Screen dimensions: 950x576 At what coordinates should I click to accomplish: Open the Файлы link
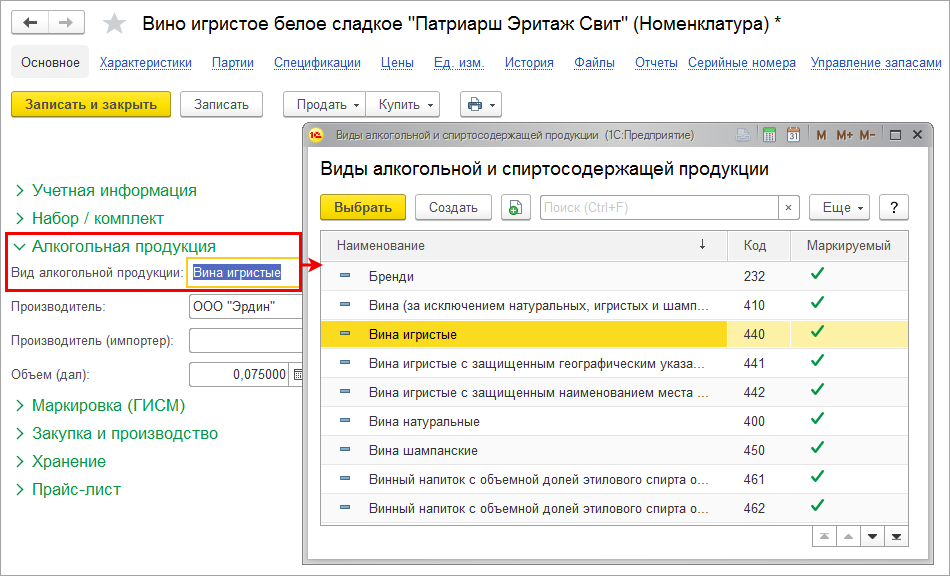594,62
